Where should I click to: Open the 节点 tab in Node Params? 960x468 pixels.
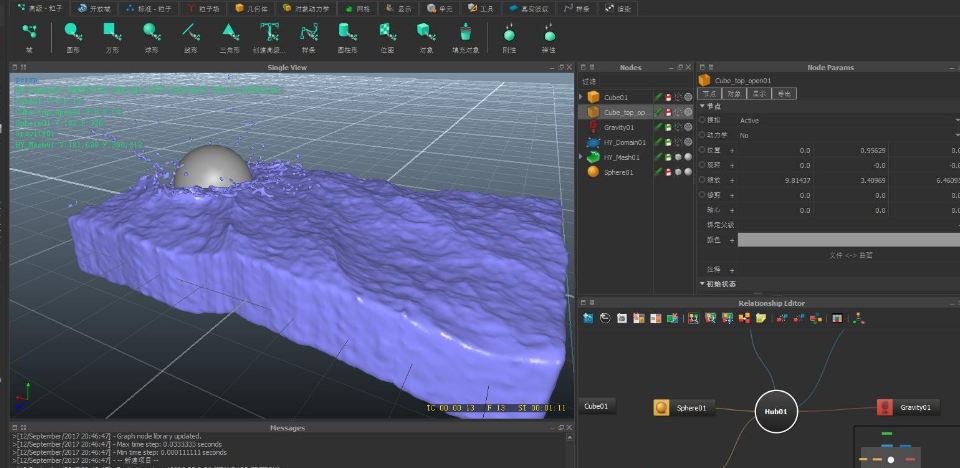(709, 94)
